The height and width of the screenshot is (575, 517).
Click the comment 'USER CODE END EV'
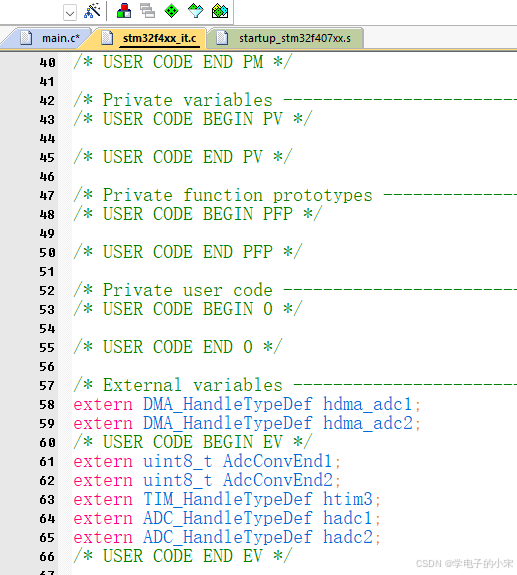click(183, 556)
